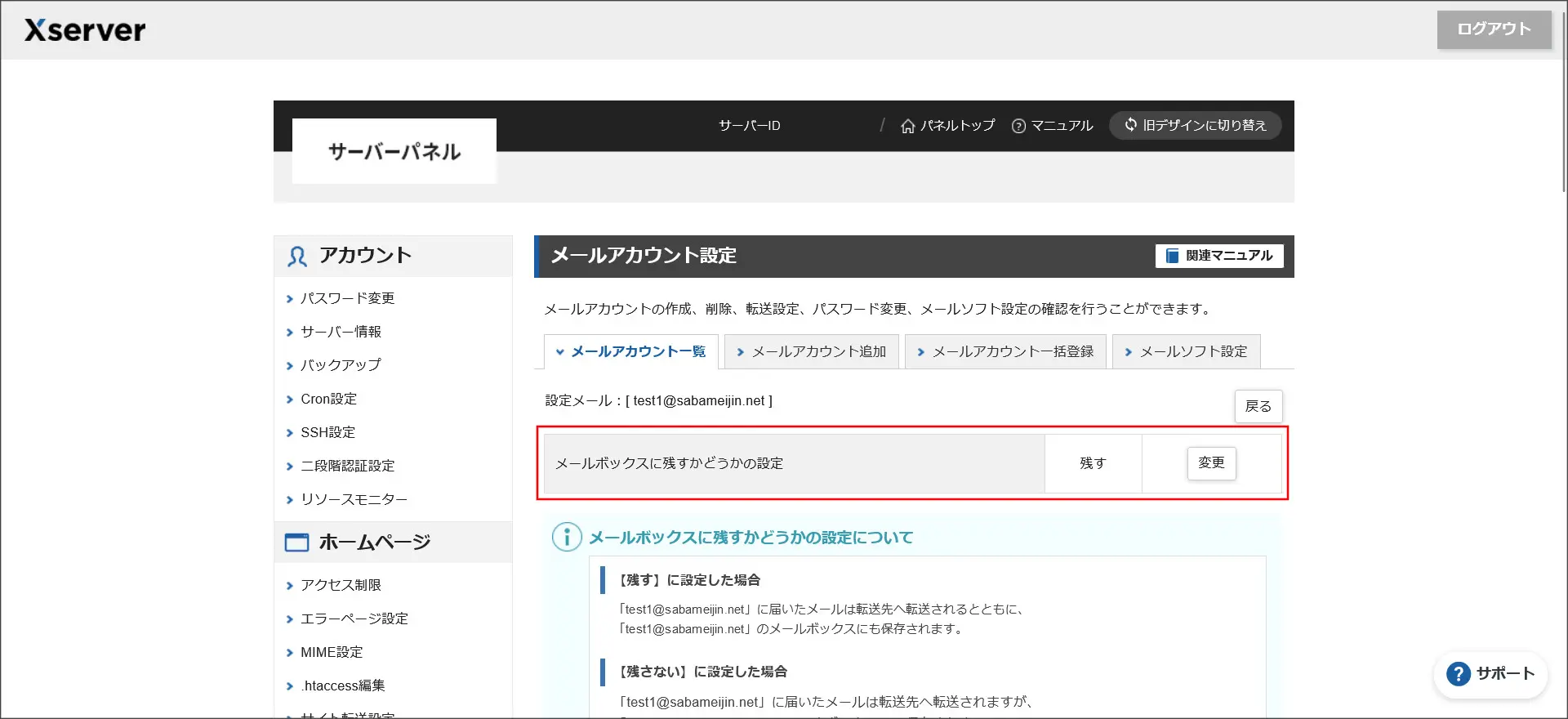Click the アカウント person icon
The width and height of the screenshot is (1568, 719).
pos(297,257)
